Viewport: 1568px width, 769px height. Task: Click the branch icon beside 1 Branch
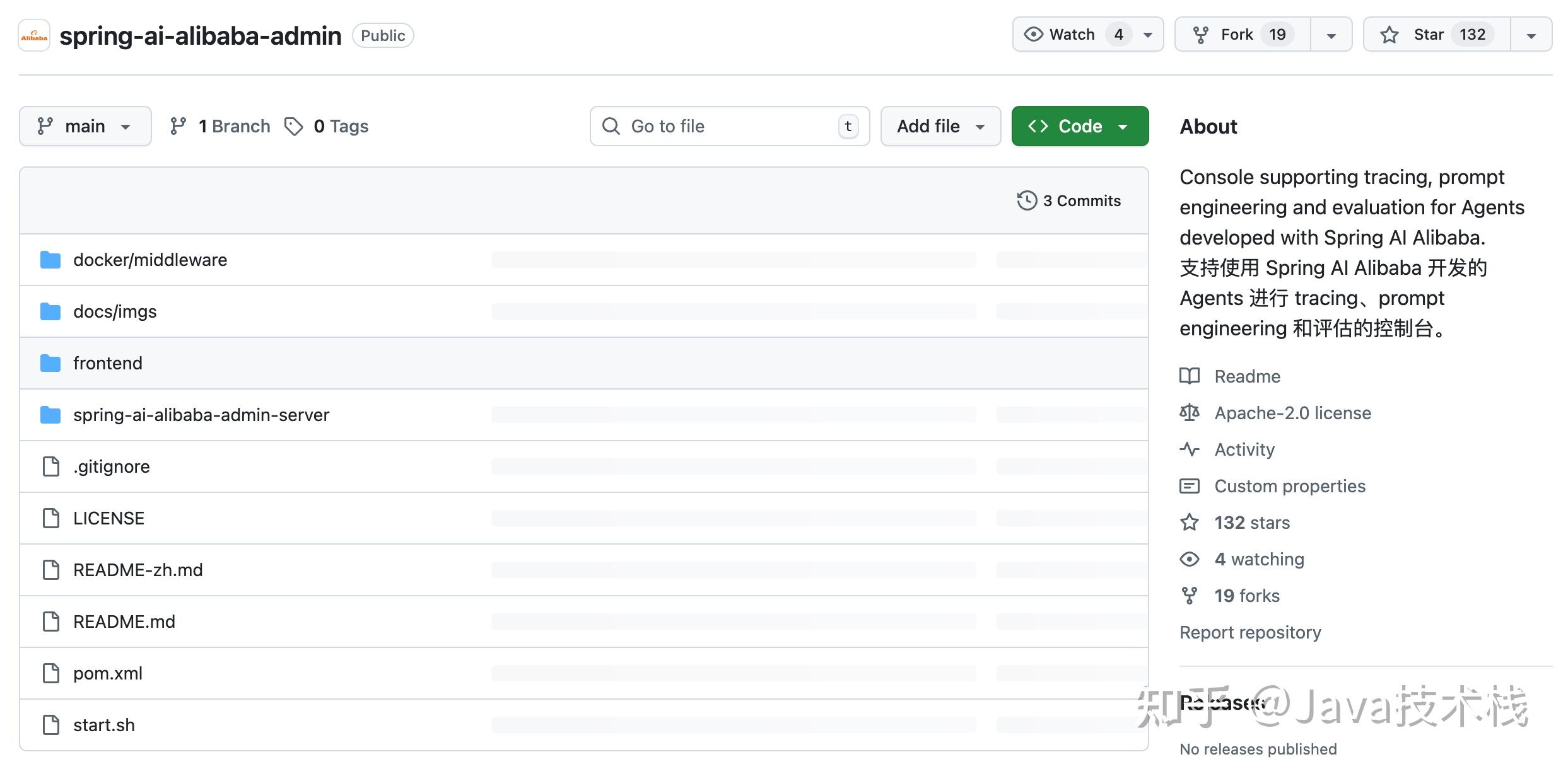(x=178, y=127)
